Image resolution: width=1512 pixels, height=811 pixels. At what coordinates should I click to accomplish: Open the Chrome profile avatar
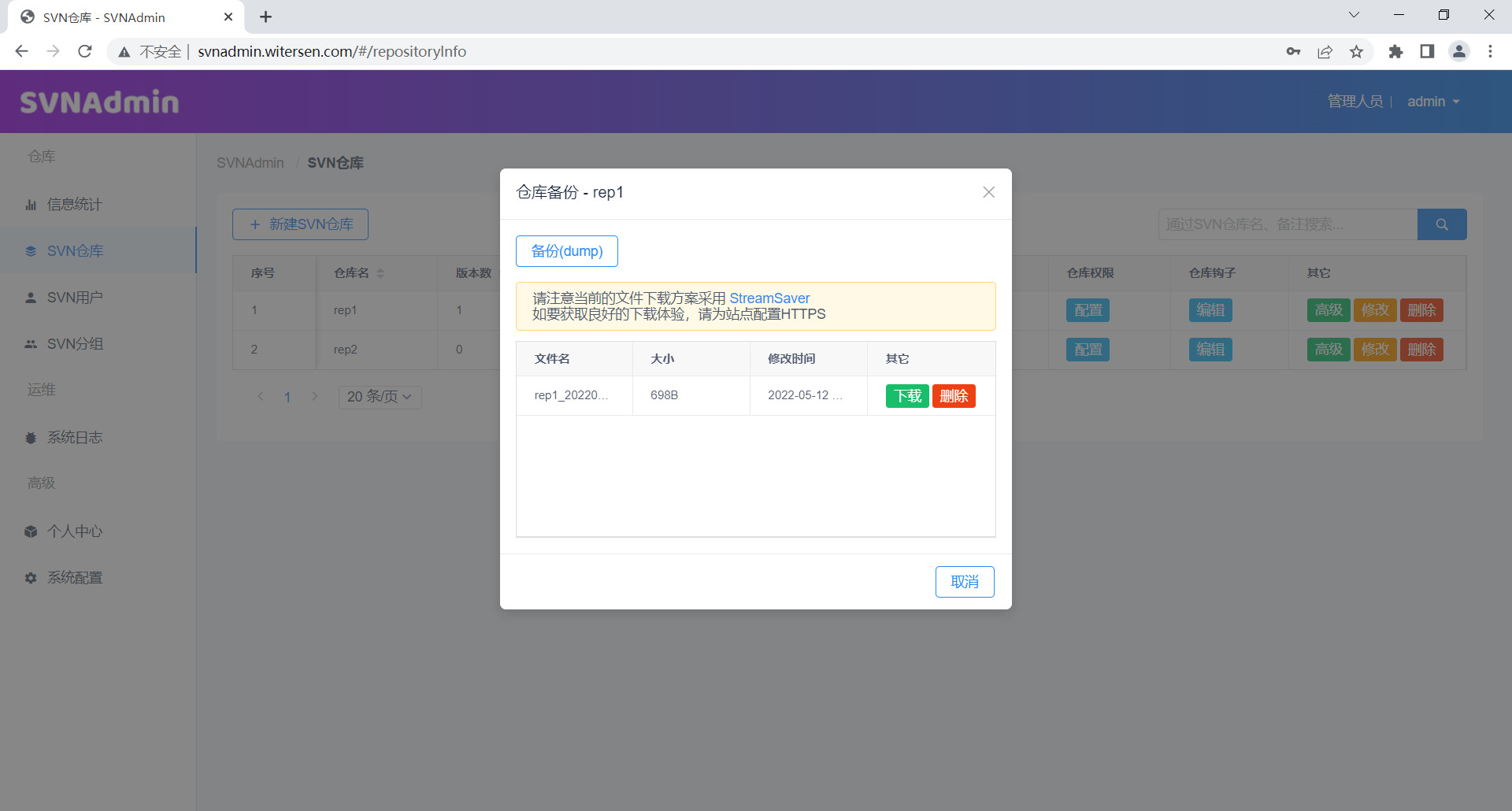(x=1459, y=51)
